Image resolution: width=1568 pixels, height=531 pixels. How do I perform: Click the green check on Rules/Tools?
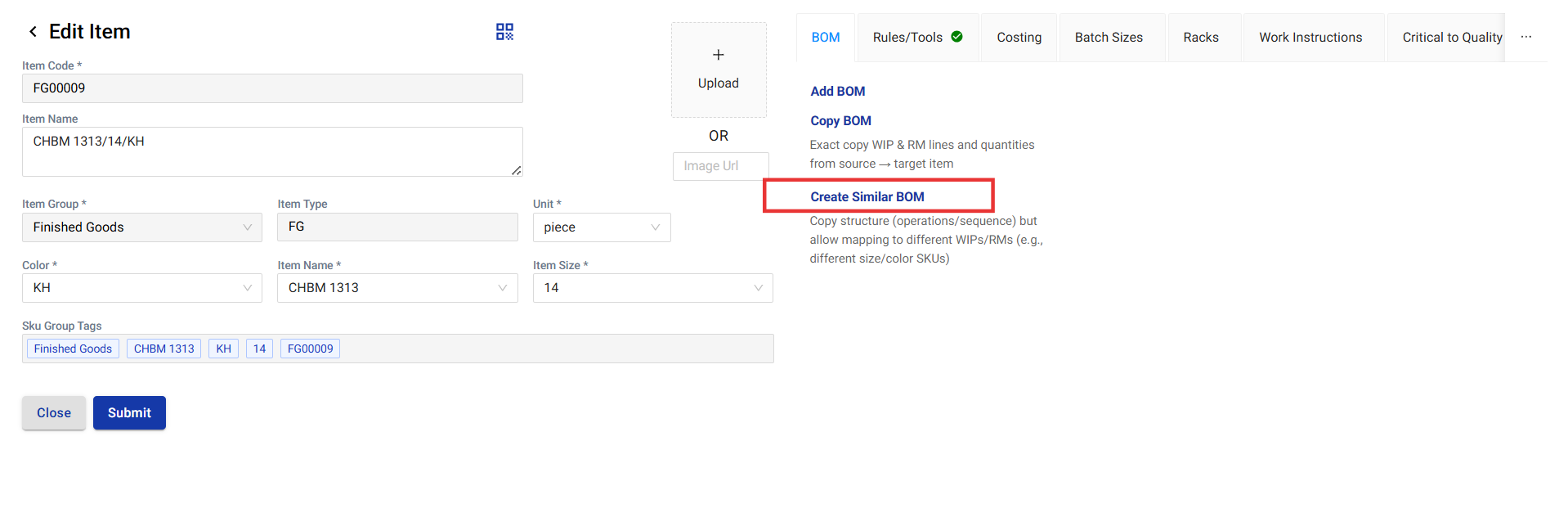click(956, 37)
